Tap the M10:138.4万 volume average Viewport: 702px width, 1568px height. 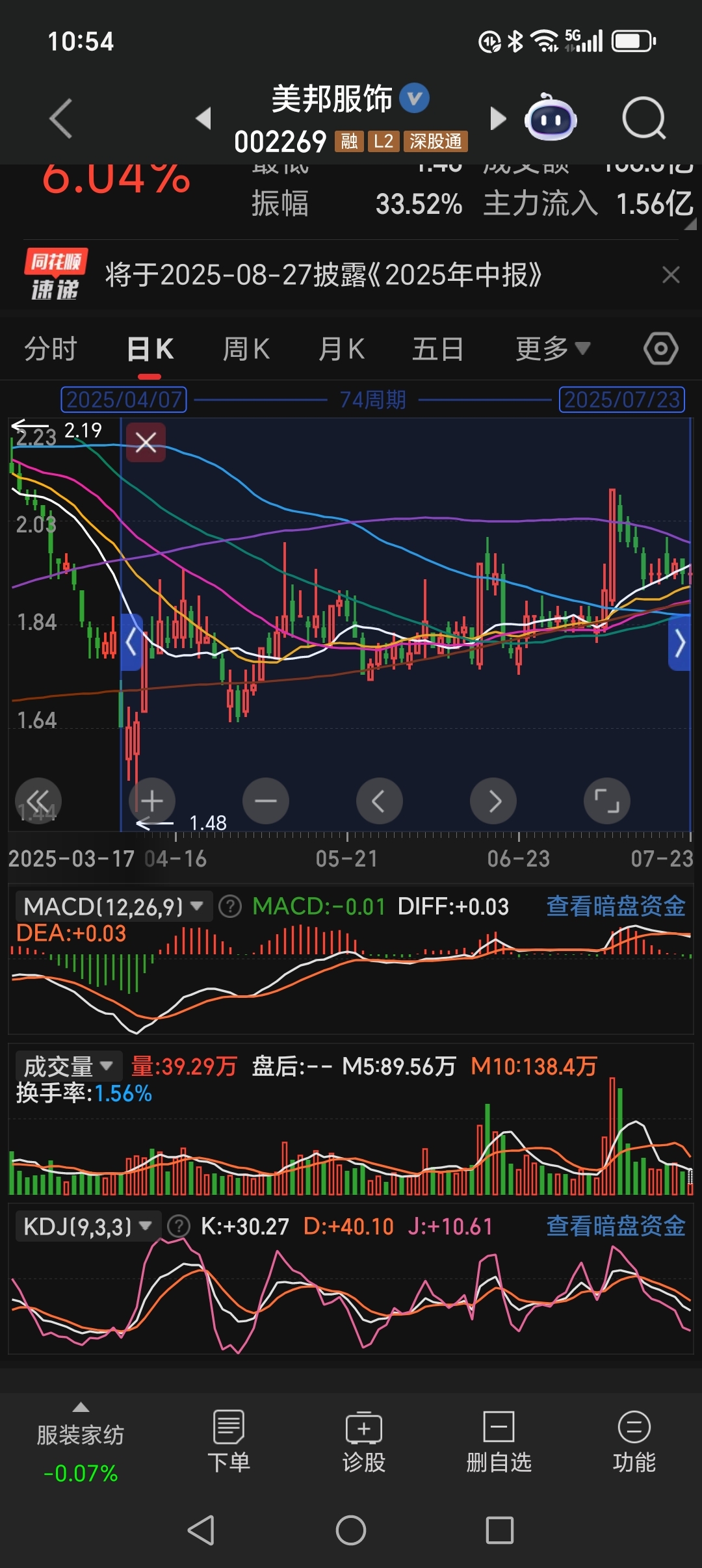click(534, 1066)
